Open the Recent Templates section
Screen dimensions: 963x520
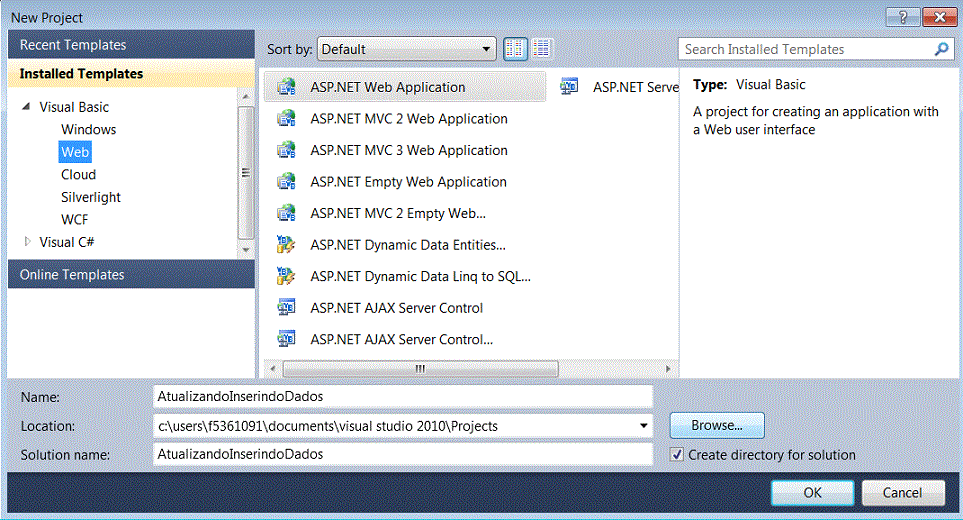(73, 45)
